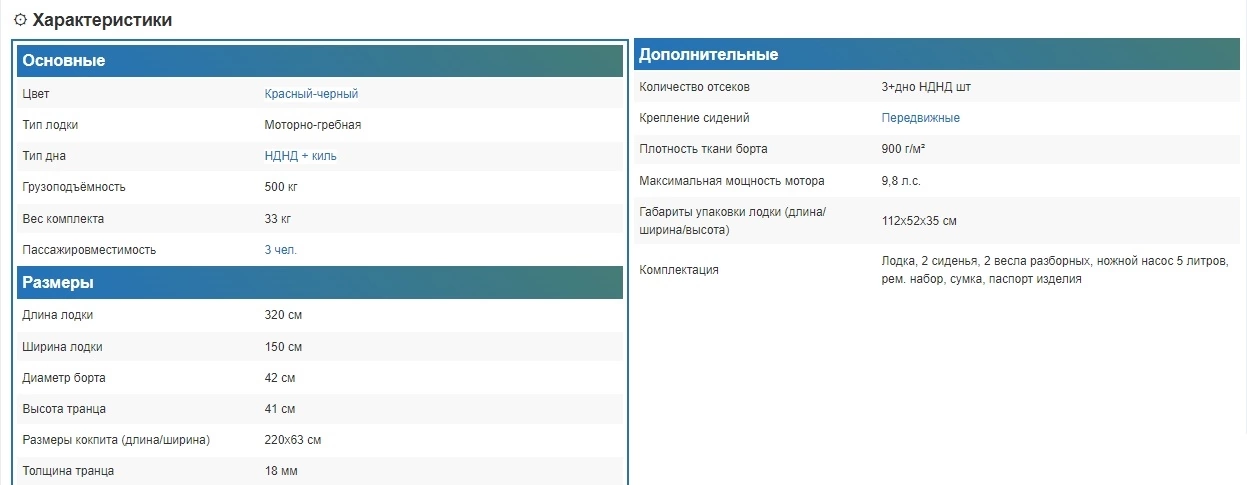Select the Толщина транца row label

coord(68,471)
